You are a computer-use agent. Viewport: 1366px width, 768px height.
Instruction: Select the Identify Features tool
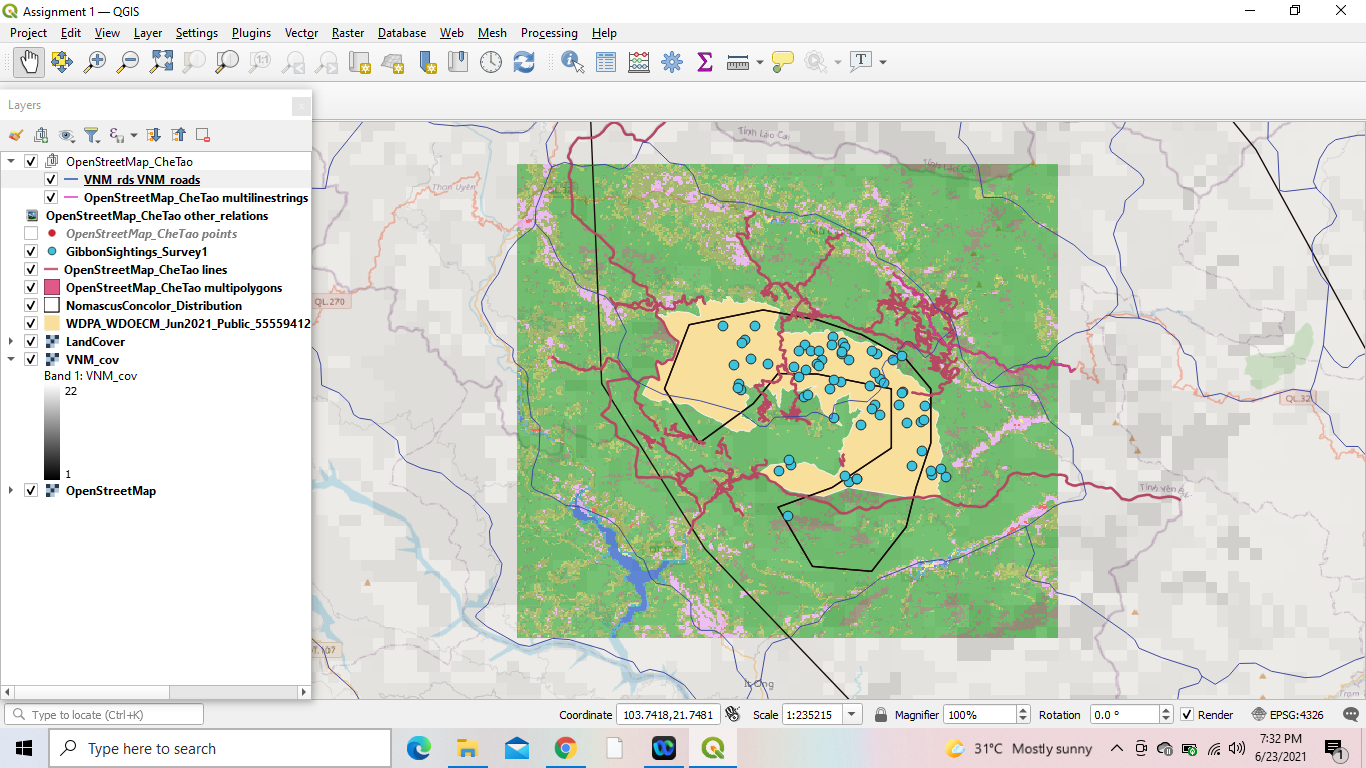coord(573,62)
